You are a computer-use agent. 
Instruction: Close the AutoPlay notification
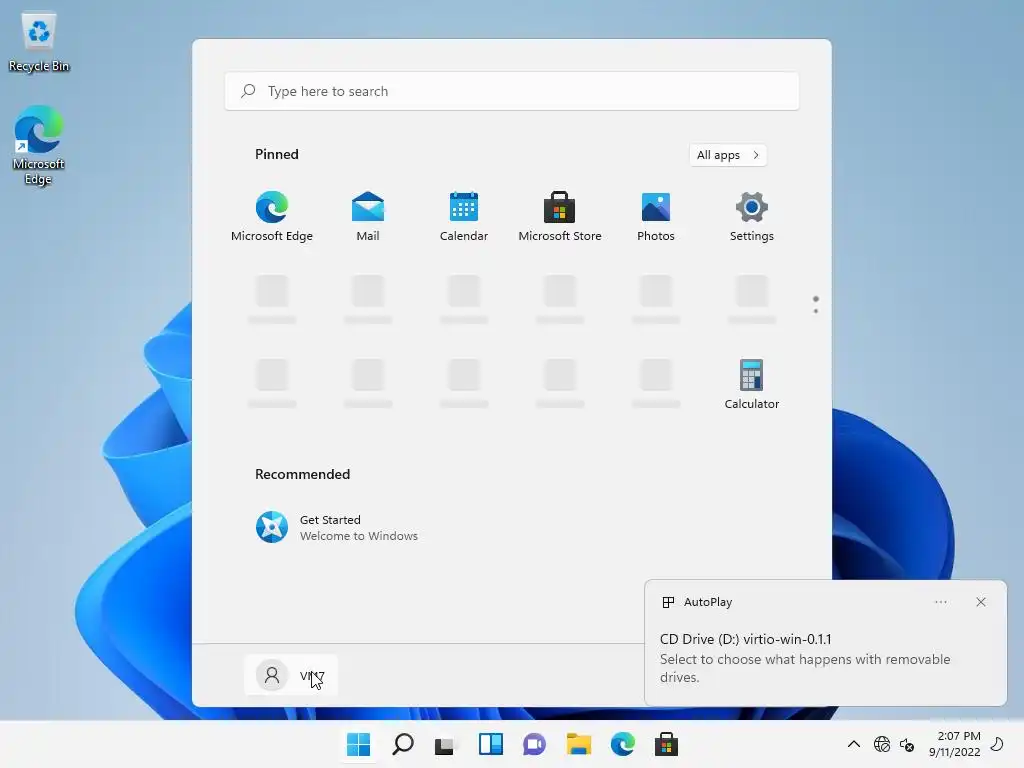(981, 602)
